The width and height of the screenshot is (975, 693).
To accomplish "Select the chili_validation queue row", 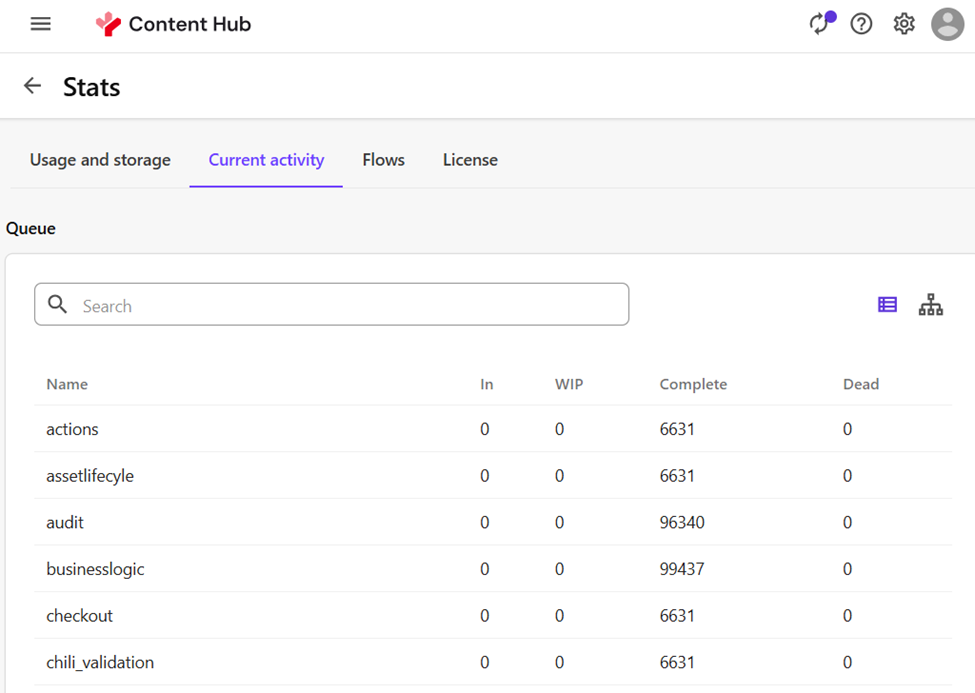I will pyautogui.click(x=100, y=662).
